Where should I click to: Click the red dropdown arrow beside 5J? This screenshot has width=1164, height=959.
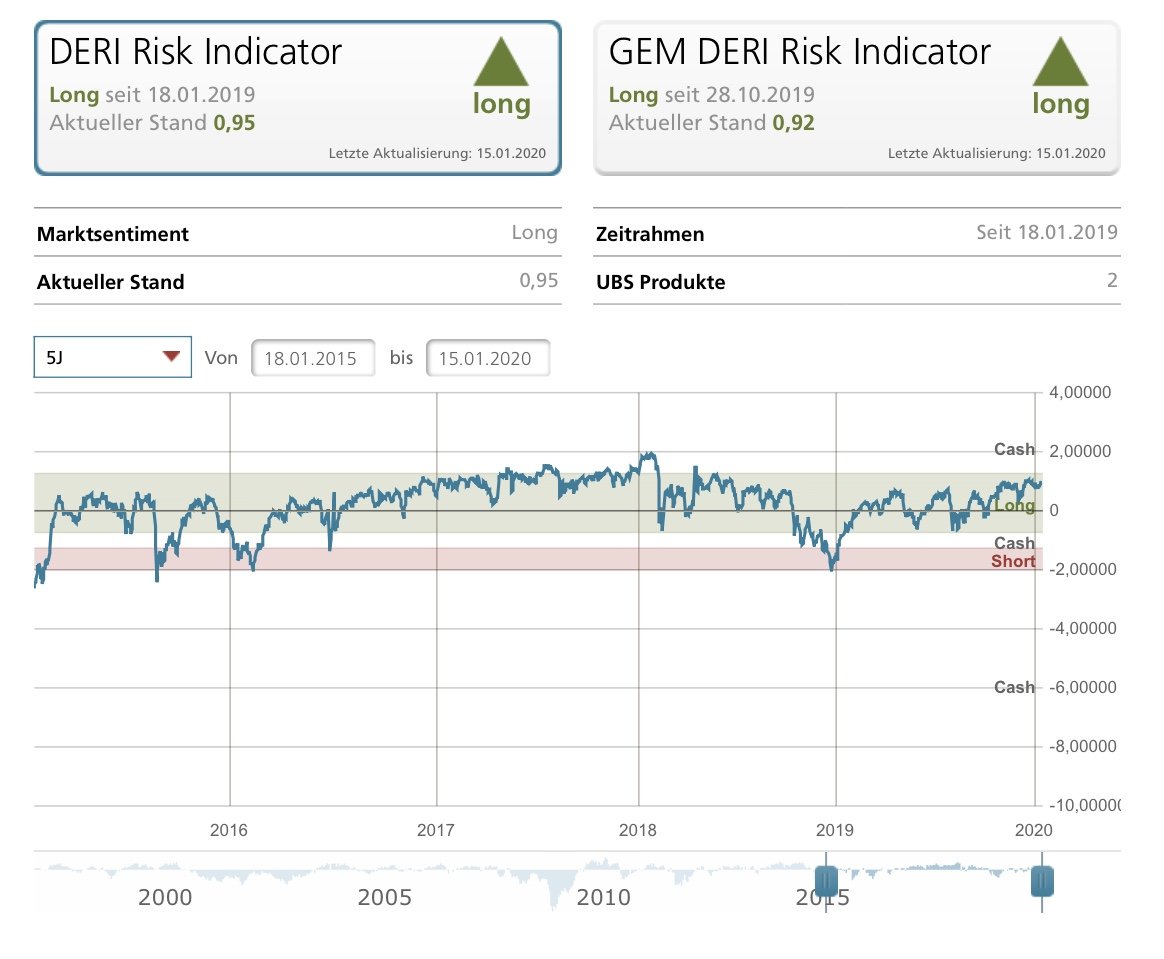pyautogui.click(x=171, y=357)
